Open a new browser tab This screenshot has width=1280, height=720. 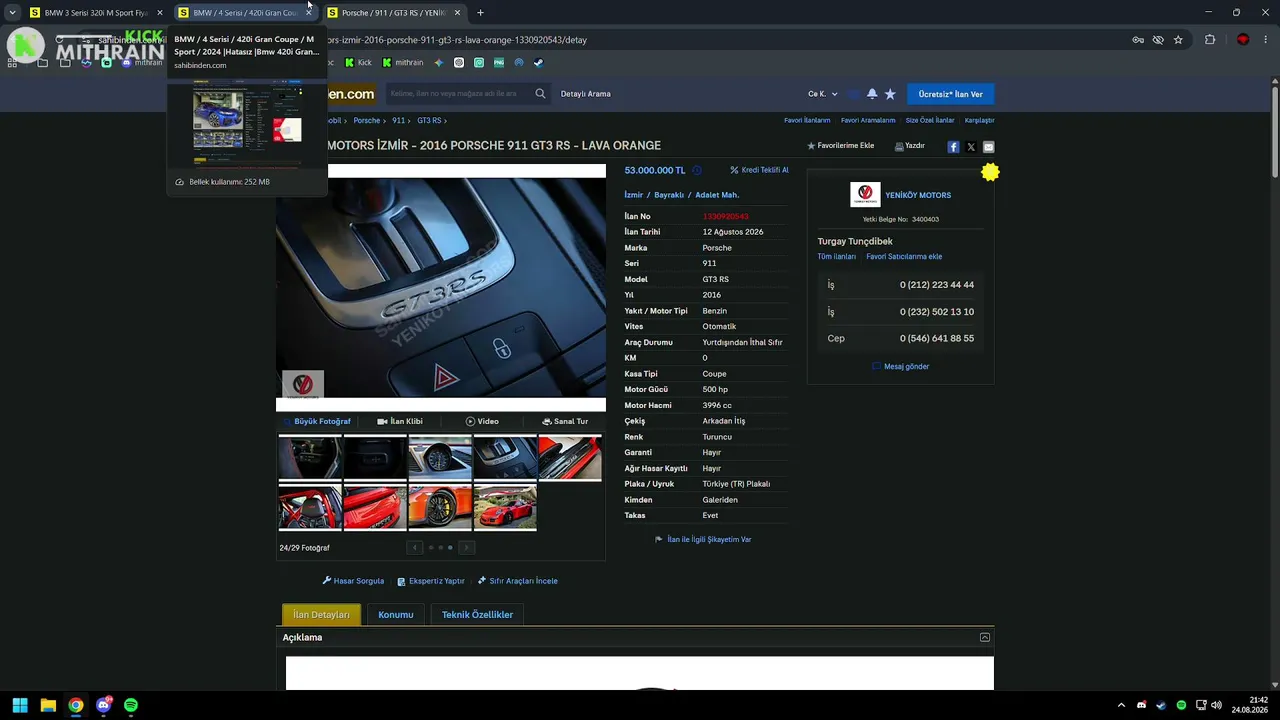(480, 13)
